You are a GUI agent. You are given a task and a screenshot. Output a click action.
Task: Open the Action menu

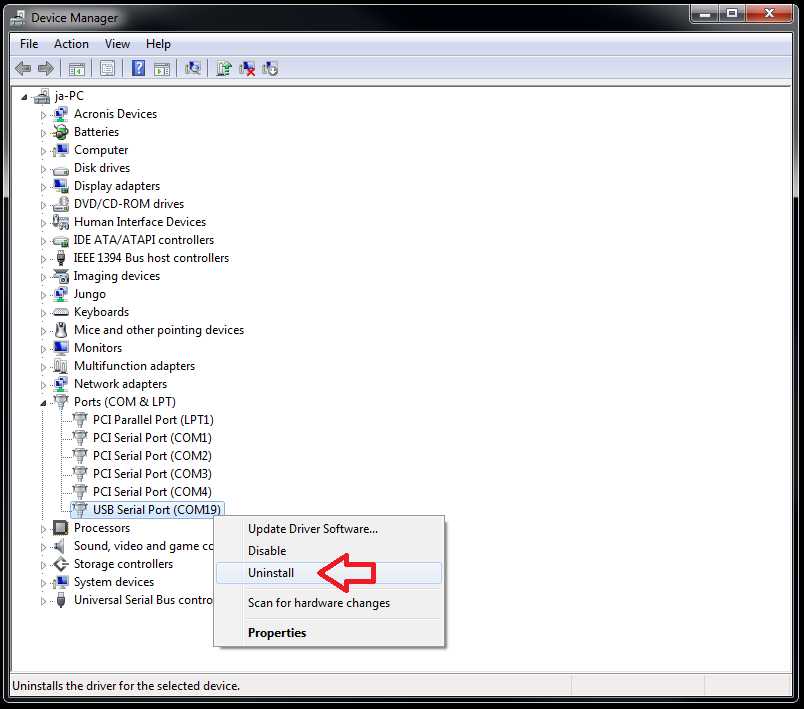(71, 44)
